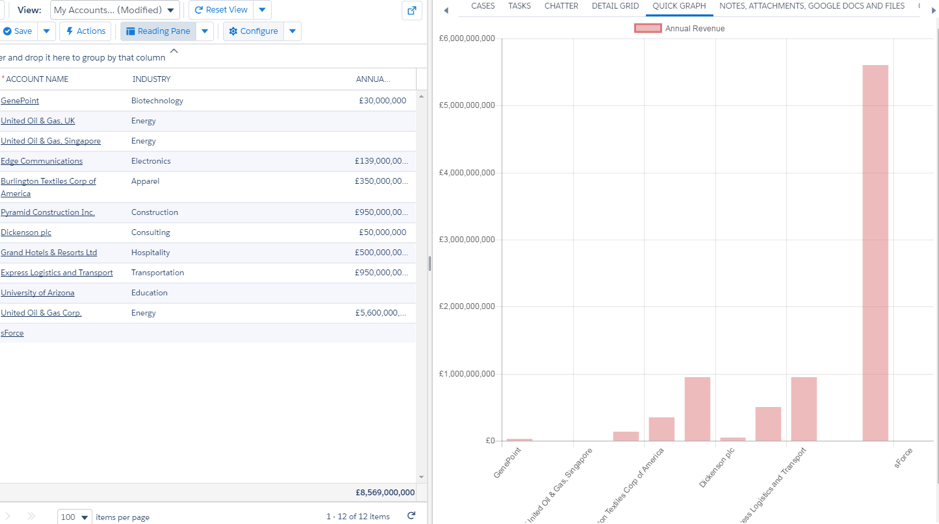This screenshot has height=524, width=939.
Task: Open the Edge Communications account
Action: point(41,161)
